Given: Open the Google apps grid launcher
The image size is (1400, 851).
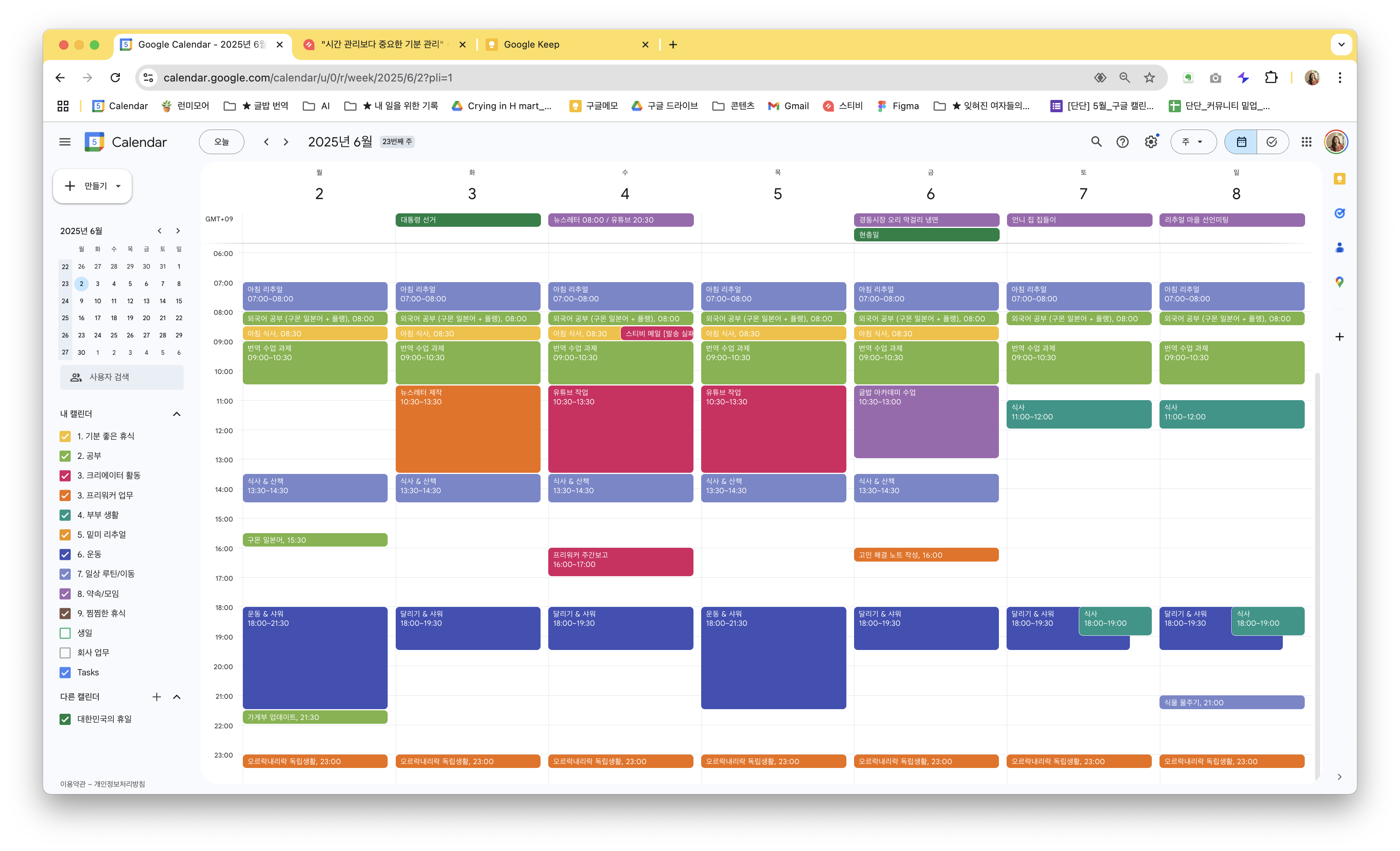Looking at the screenshot, I should coord(1306,141).
